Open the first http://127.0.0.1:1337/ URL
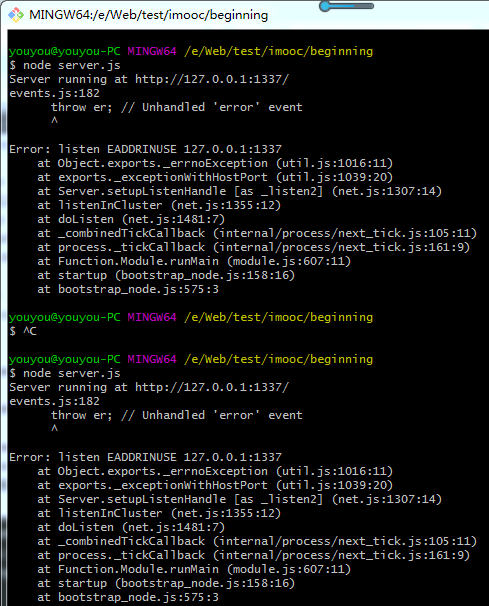 [x=212, y=79]
